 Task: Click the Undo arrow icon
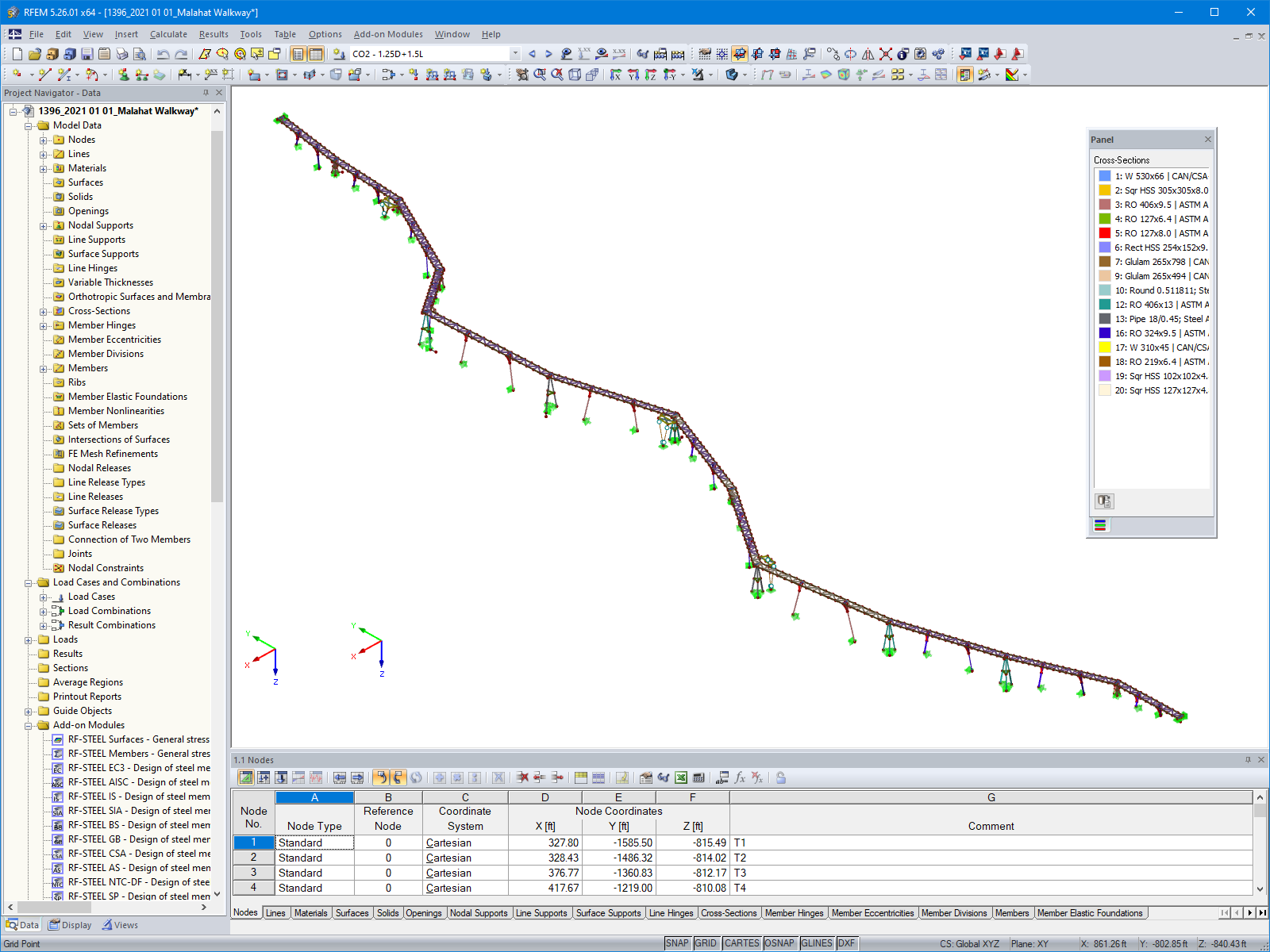tap(163, 54)
